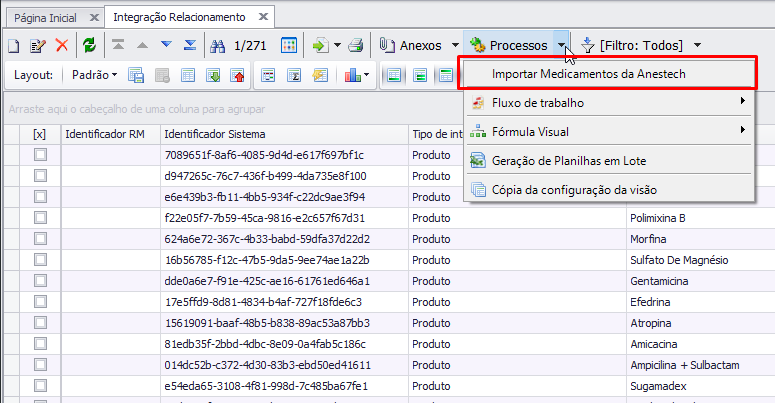
Task: Check the box for row d947265c-76c7
Action: coord(41,176)
